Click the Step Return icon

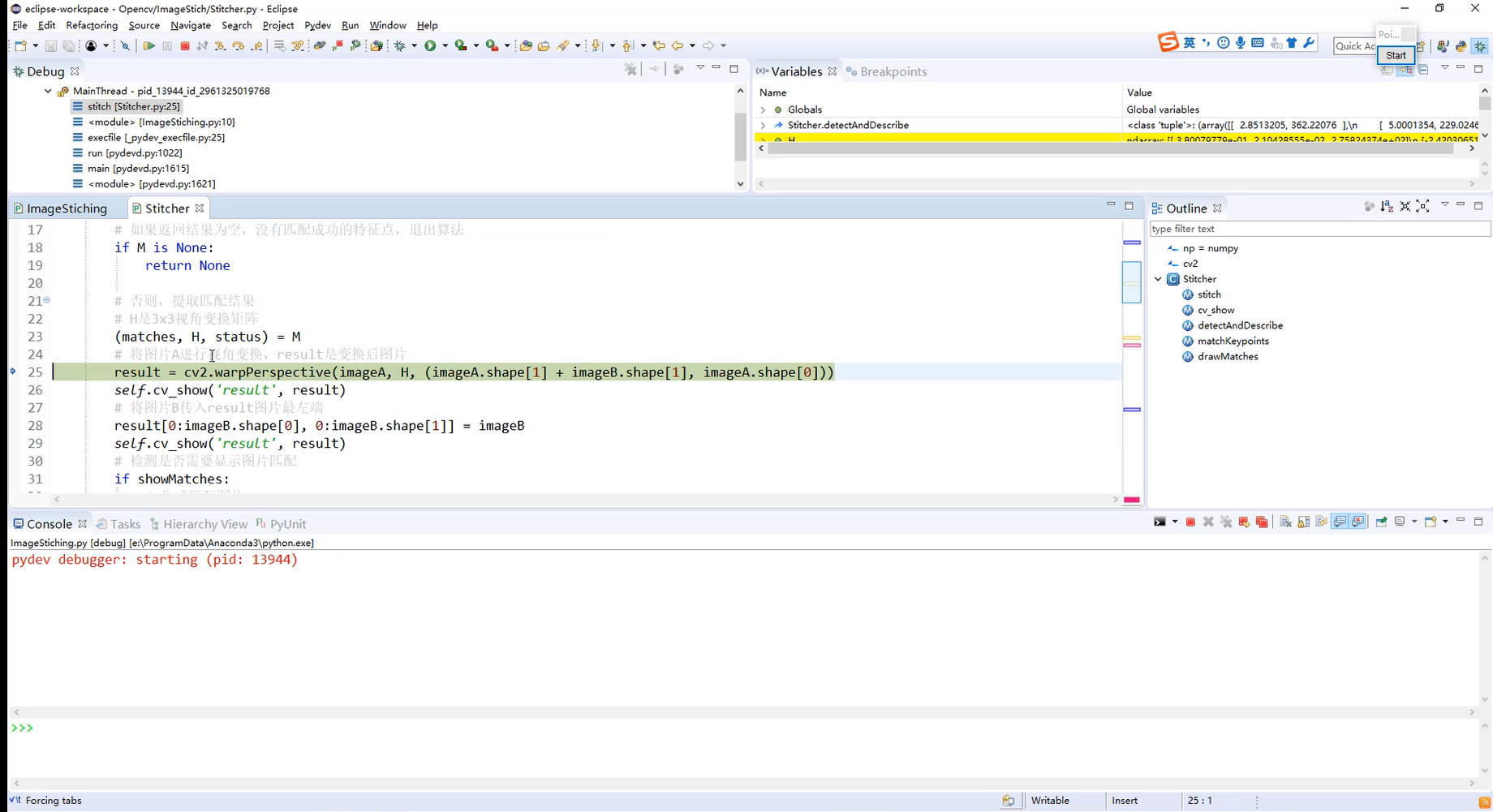point(256,46)
